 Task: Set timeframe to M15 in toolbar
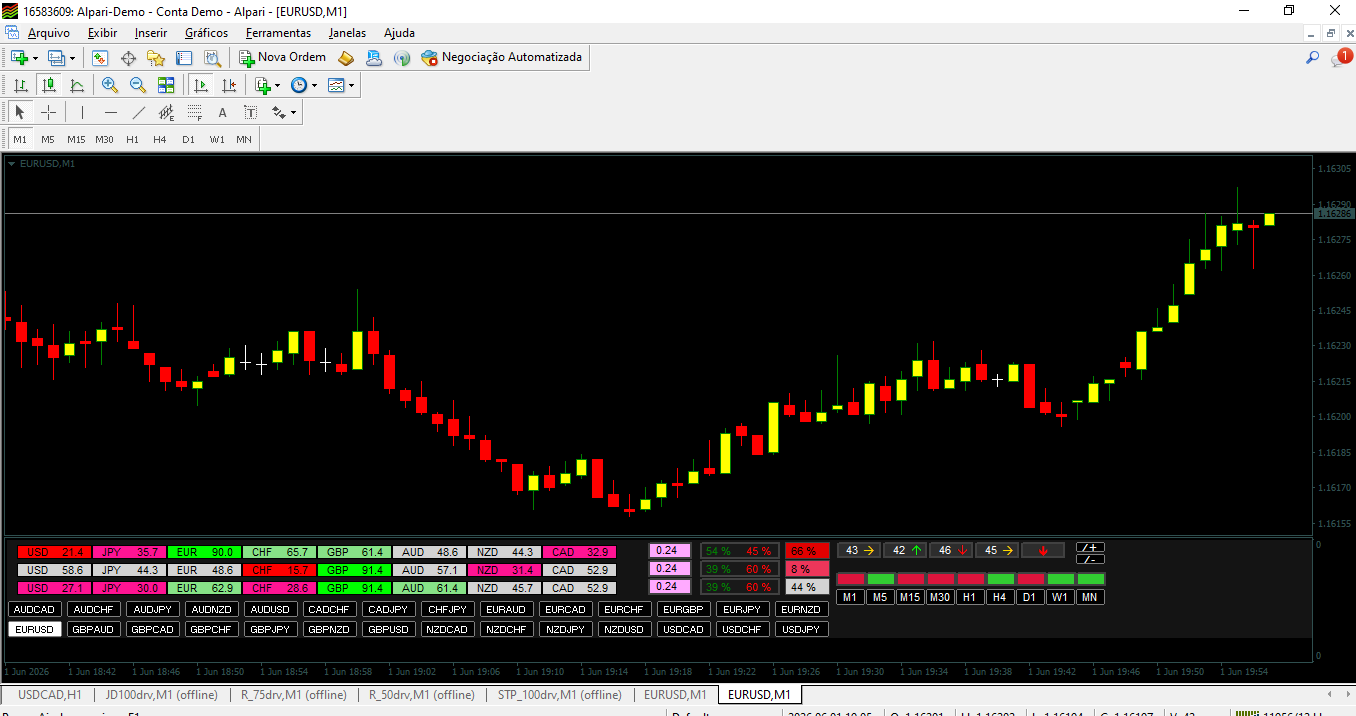(x=76, y=139)
